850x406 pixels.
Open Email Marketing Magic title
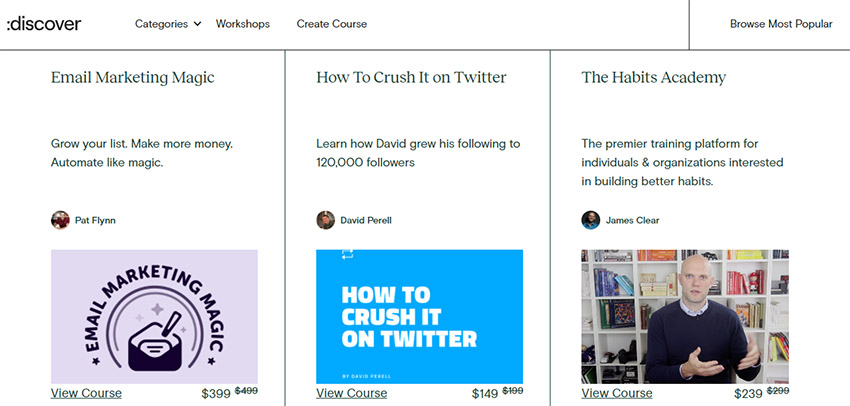[133, 78]
